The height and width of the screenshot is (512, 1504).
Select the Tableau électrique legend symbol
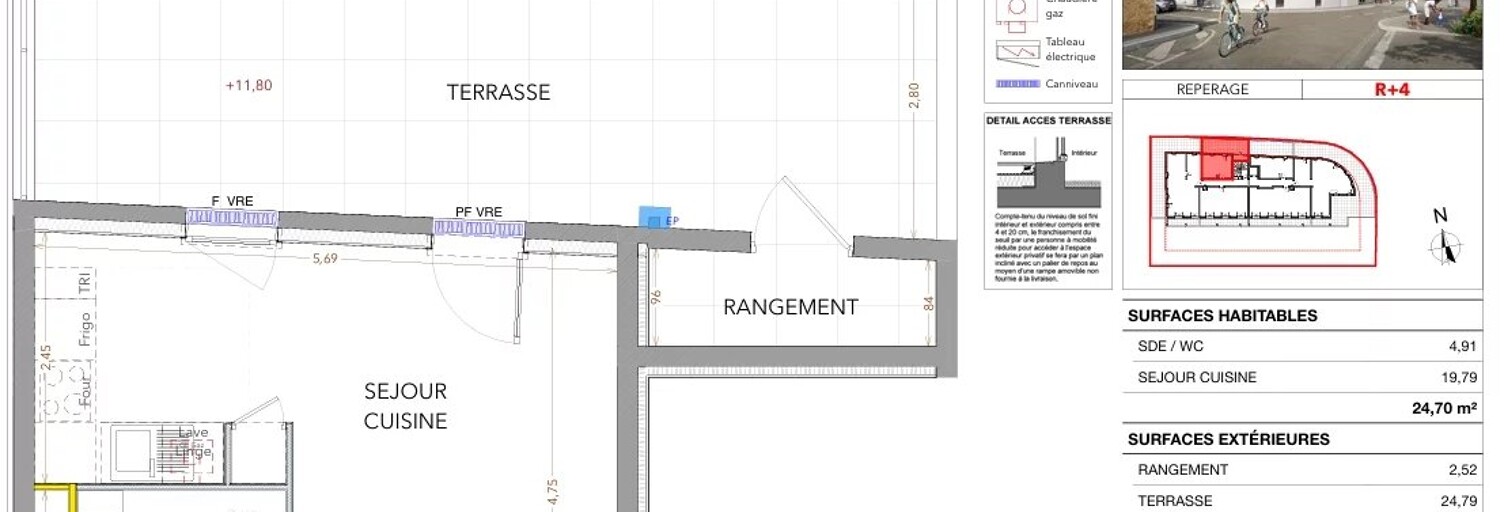(1018, 51)
